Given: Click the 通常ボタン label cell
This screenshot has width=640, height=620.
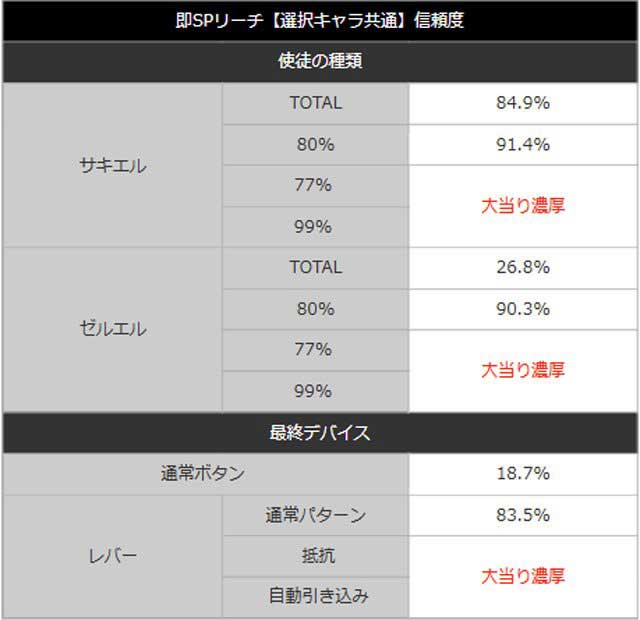Looking at the screenshot, I should (203, 474).
